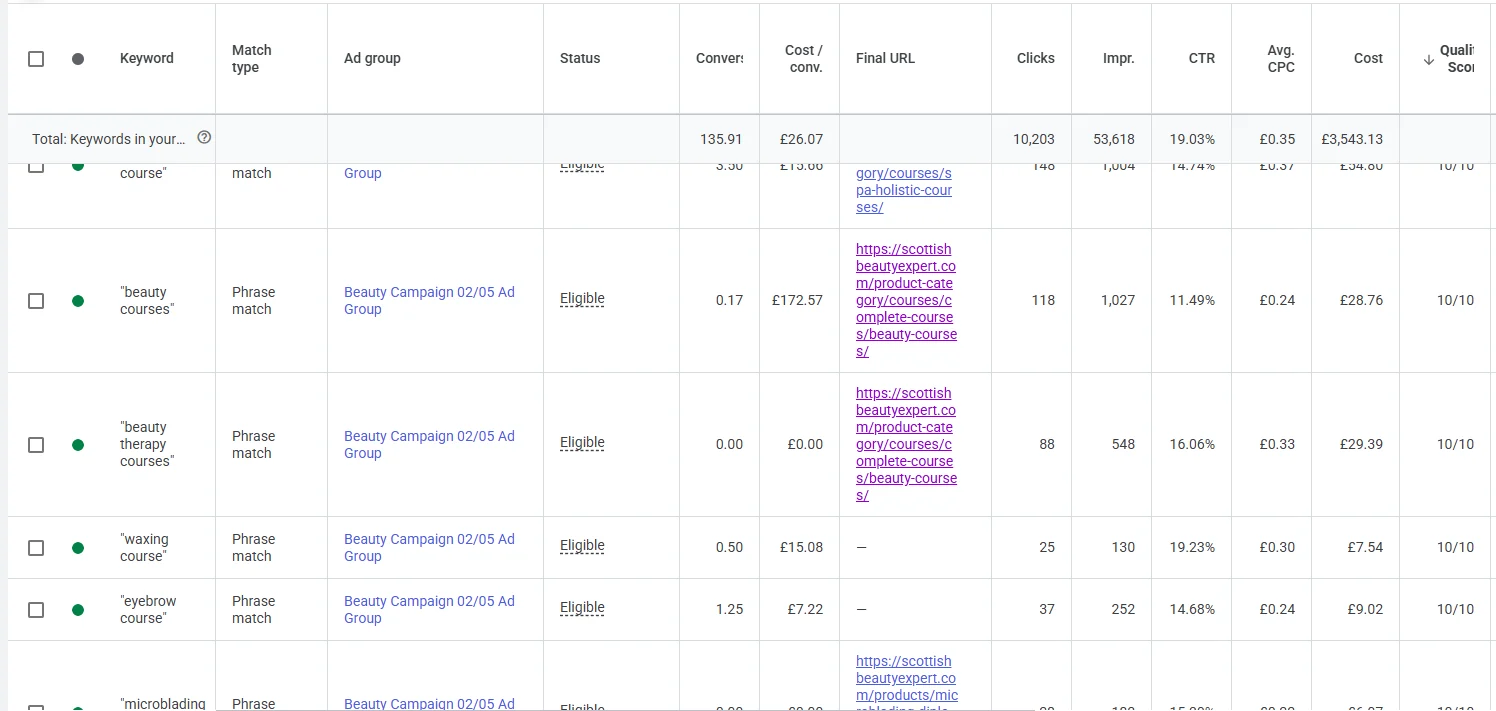Click the "waxing course" keyword text
This screenshot has height=711, width=1496.
(144, 548)
